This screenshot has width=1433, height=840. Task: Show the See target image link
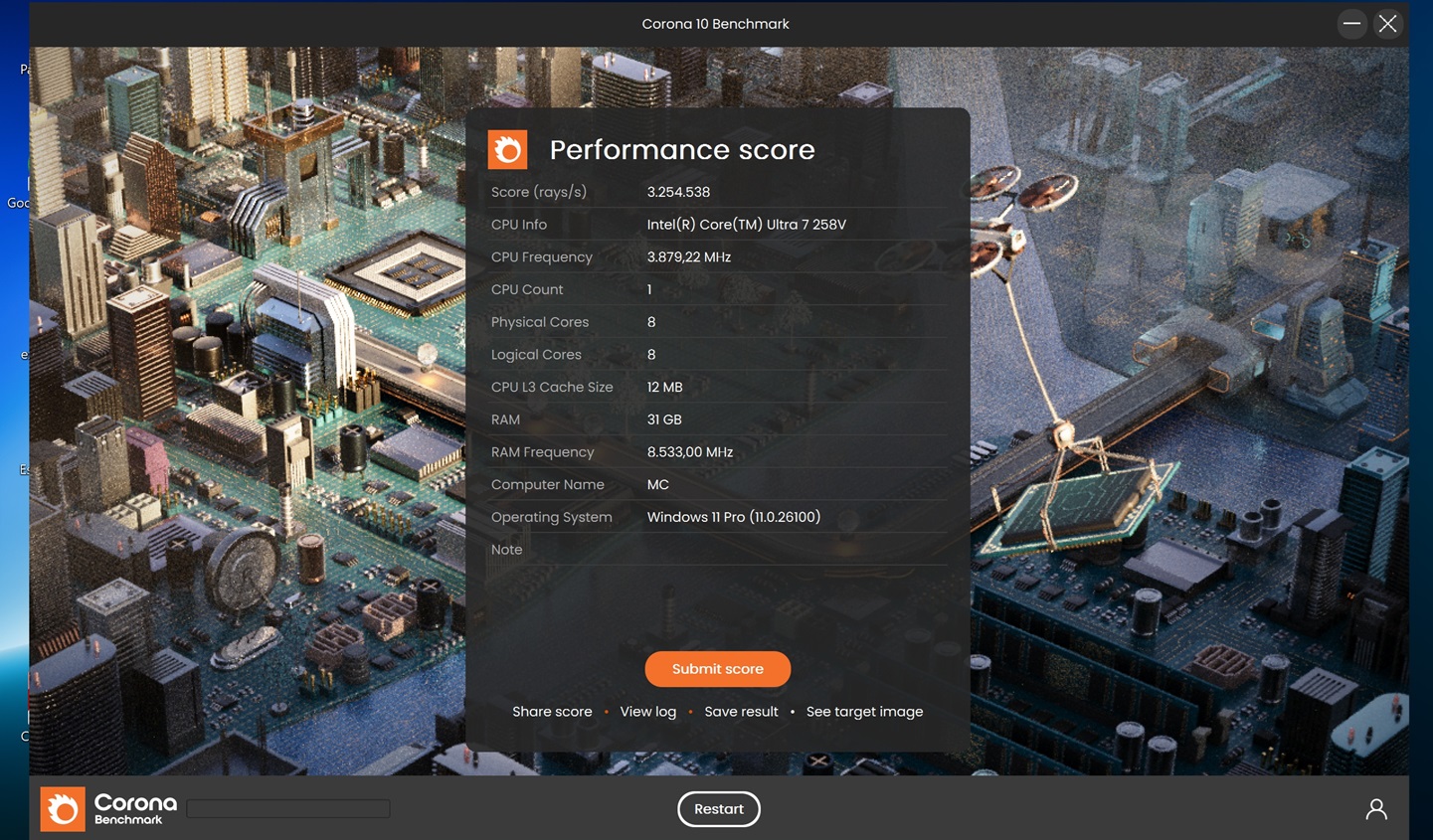tap(864, 712)
